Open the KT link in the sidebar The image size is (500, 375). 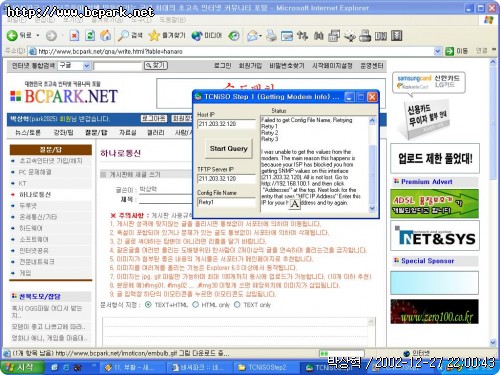point(23,183)
